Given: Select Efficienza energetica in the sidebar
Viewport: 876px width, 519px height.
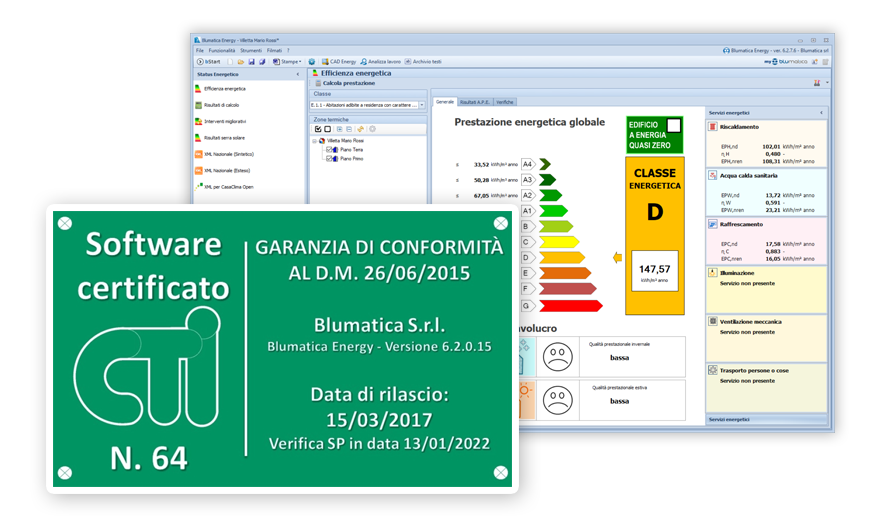Looking at the screenshot, I should click(220, 89).
